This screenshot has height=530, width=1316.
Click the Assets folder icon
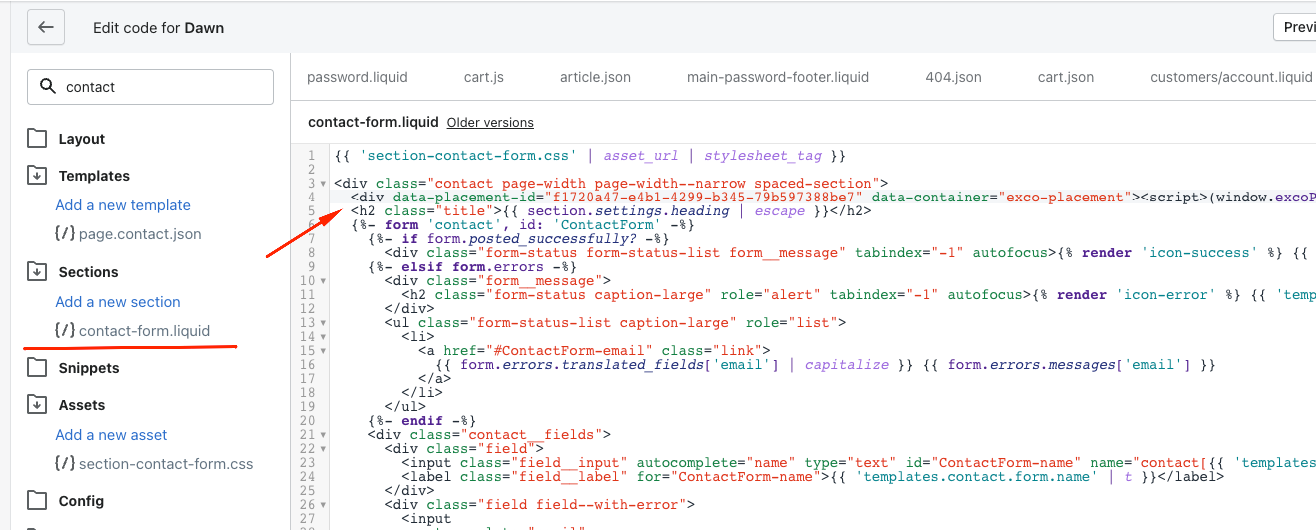point(37,405)
